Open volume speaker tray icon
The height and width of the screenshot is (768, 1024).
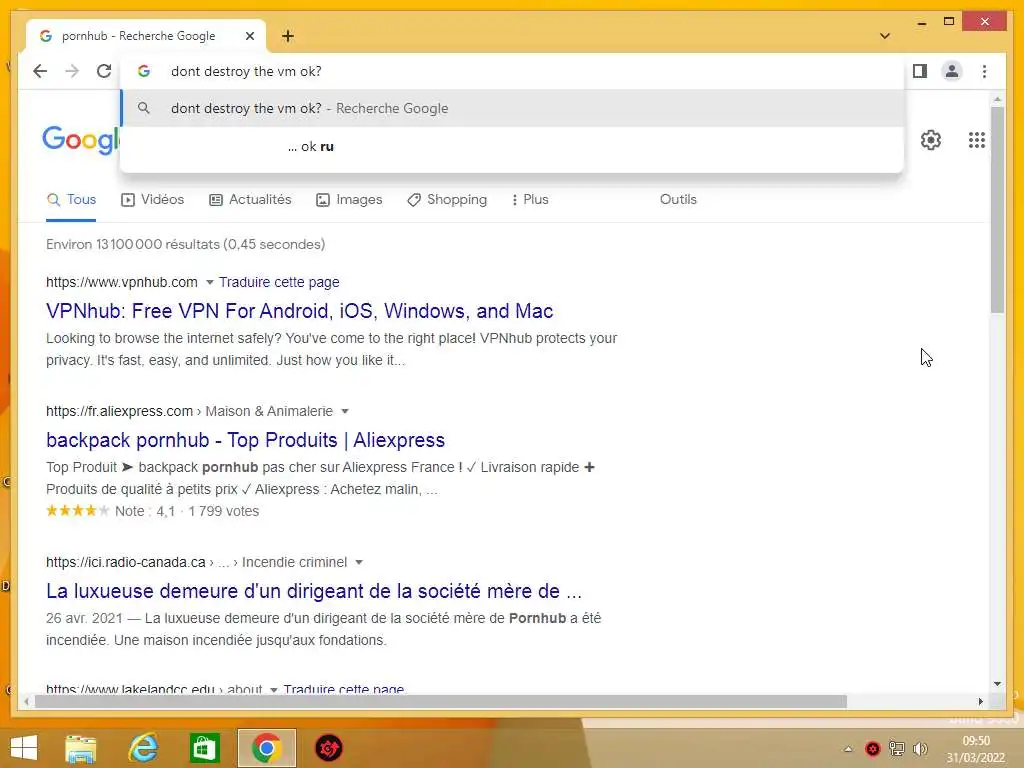(920, 749)
